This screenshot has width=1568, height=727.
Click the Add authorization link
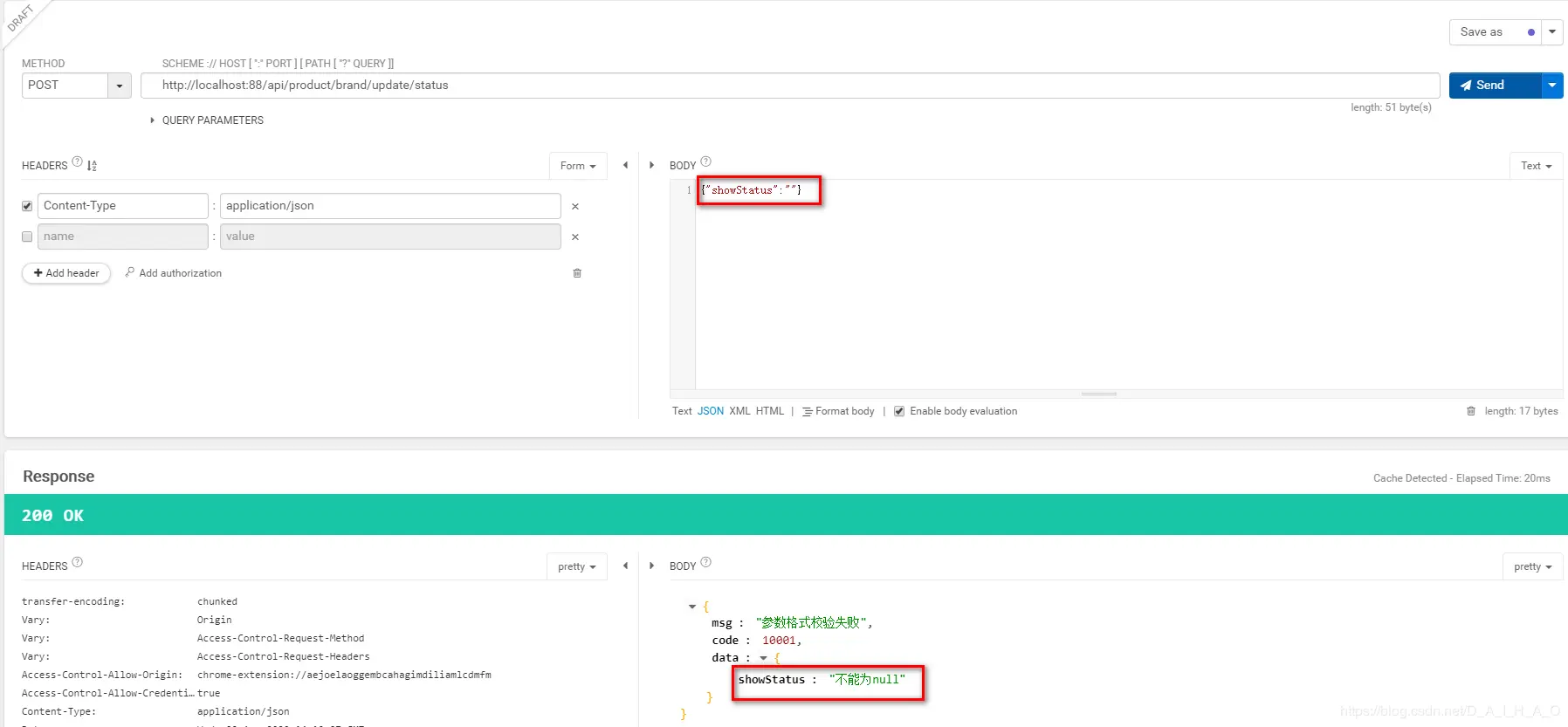click(174, 273)
